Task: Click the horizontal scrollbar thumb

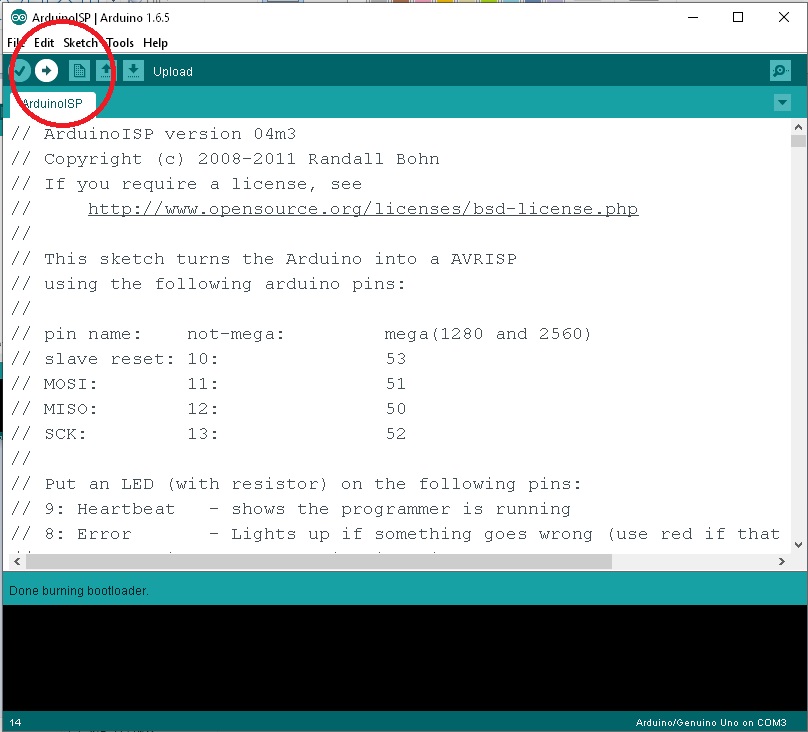Action: 319,561
